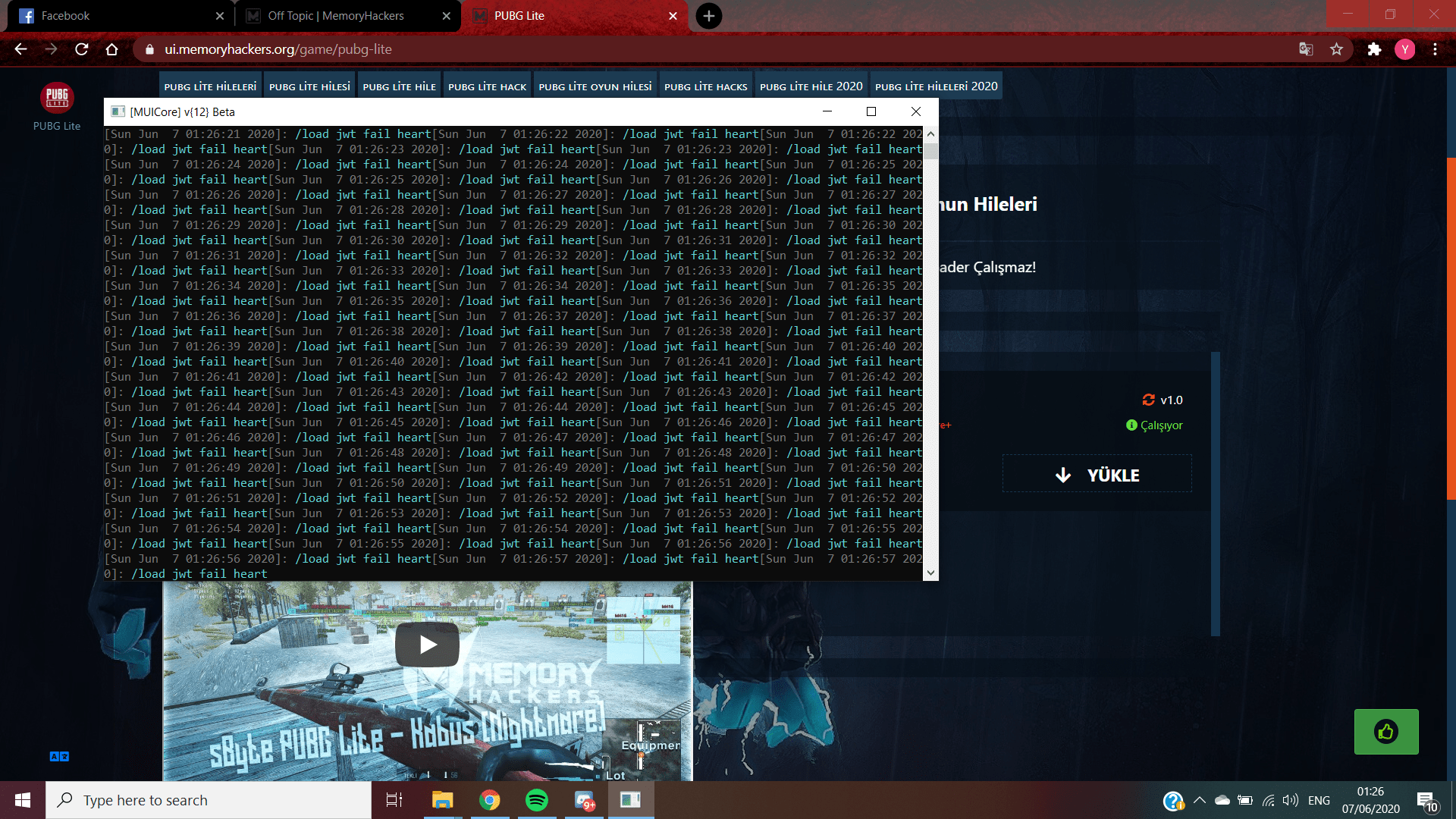Click the browser forward arrow

(x=51, y=49)
